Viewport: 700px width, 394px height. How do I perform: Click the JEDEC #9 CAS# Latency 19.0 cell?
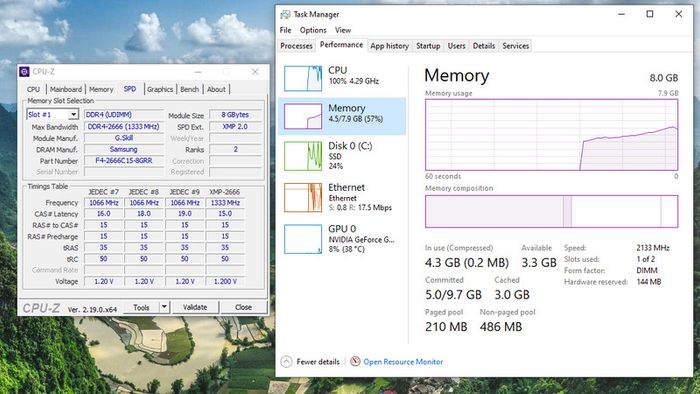coord(184,214)
